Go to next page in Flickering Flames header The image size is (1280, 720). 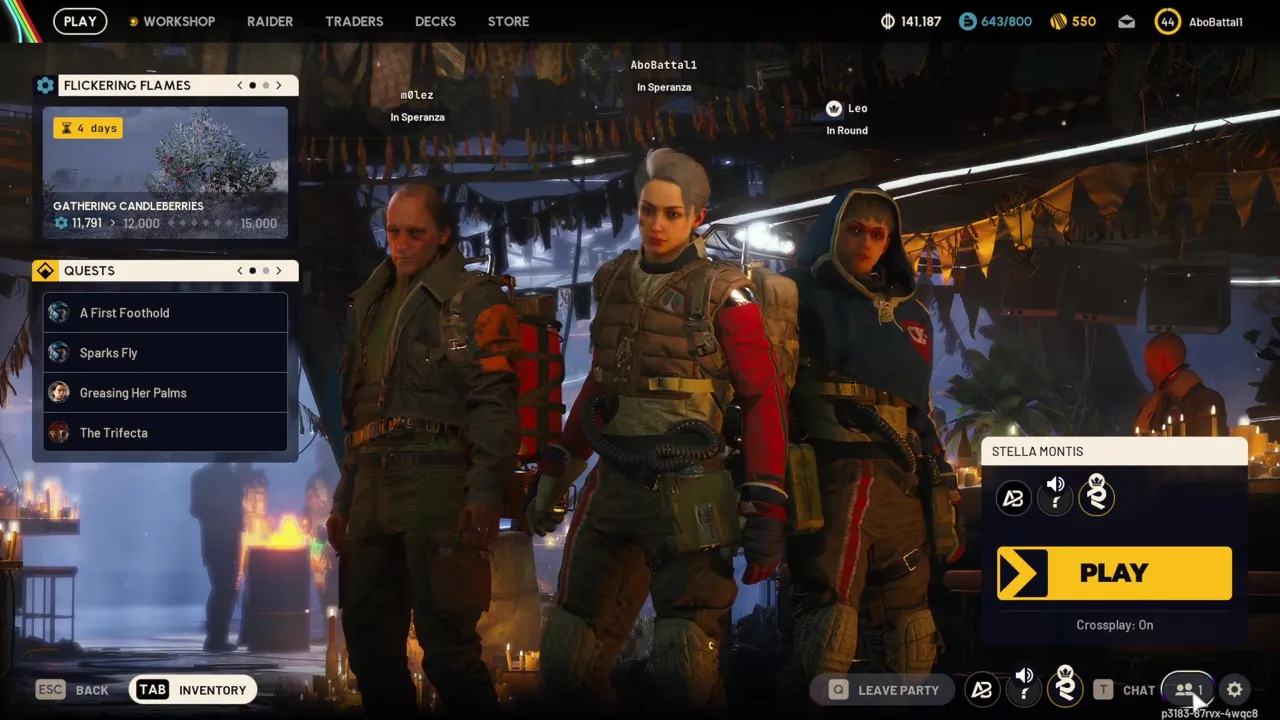click(279, 85)
